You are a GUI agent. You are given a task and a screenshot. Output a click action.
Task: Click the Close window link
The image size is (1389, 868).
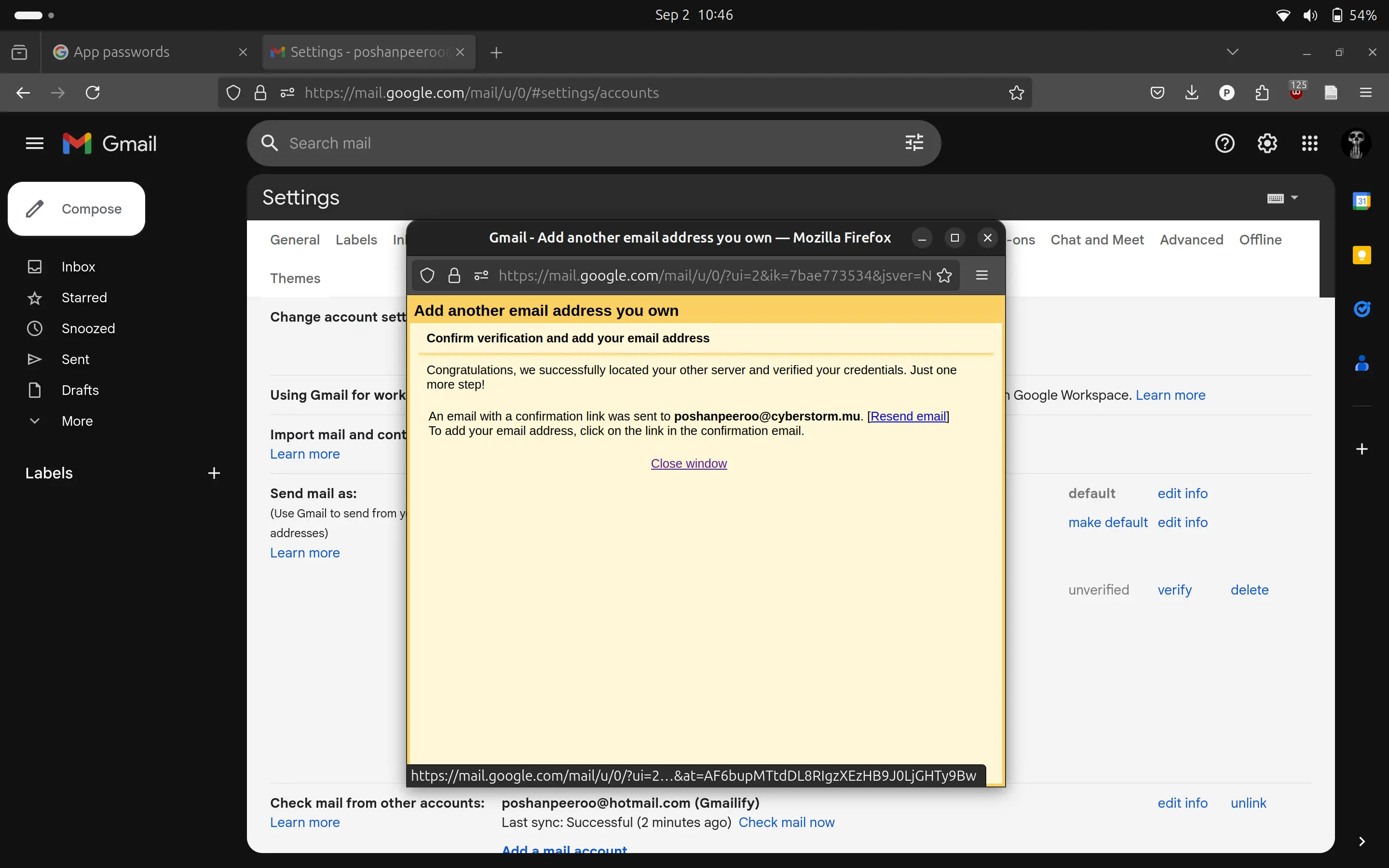688,463
